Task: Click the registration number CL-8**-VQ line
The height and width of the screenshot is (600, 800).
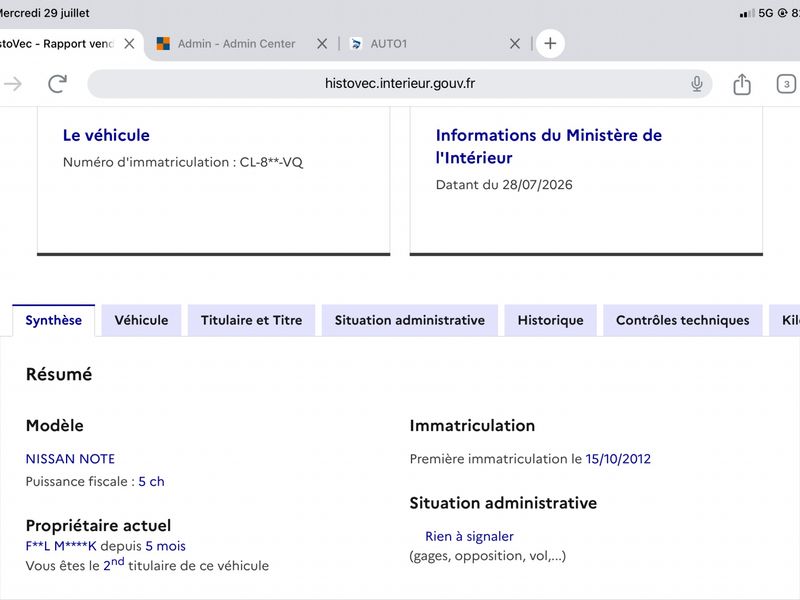Action: (183, 162)
